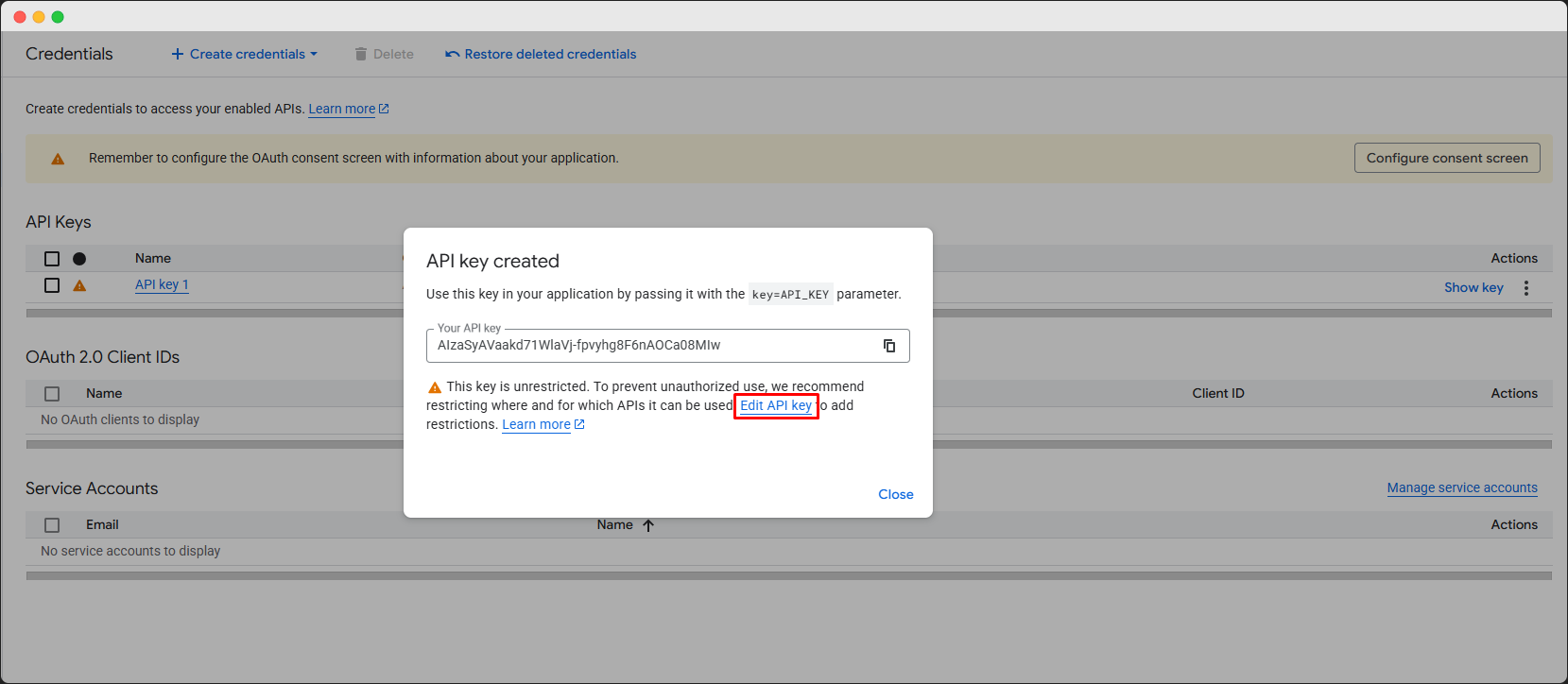Click the Edit API key link
The image size is (1568, 684).
click(776, 405)
